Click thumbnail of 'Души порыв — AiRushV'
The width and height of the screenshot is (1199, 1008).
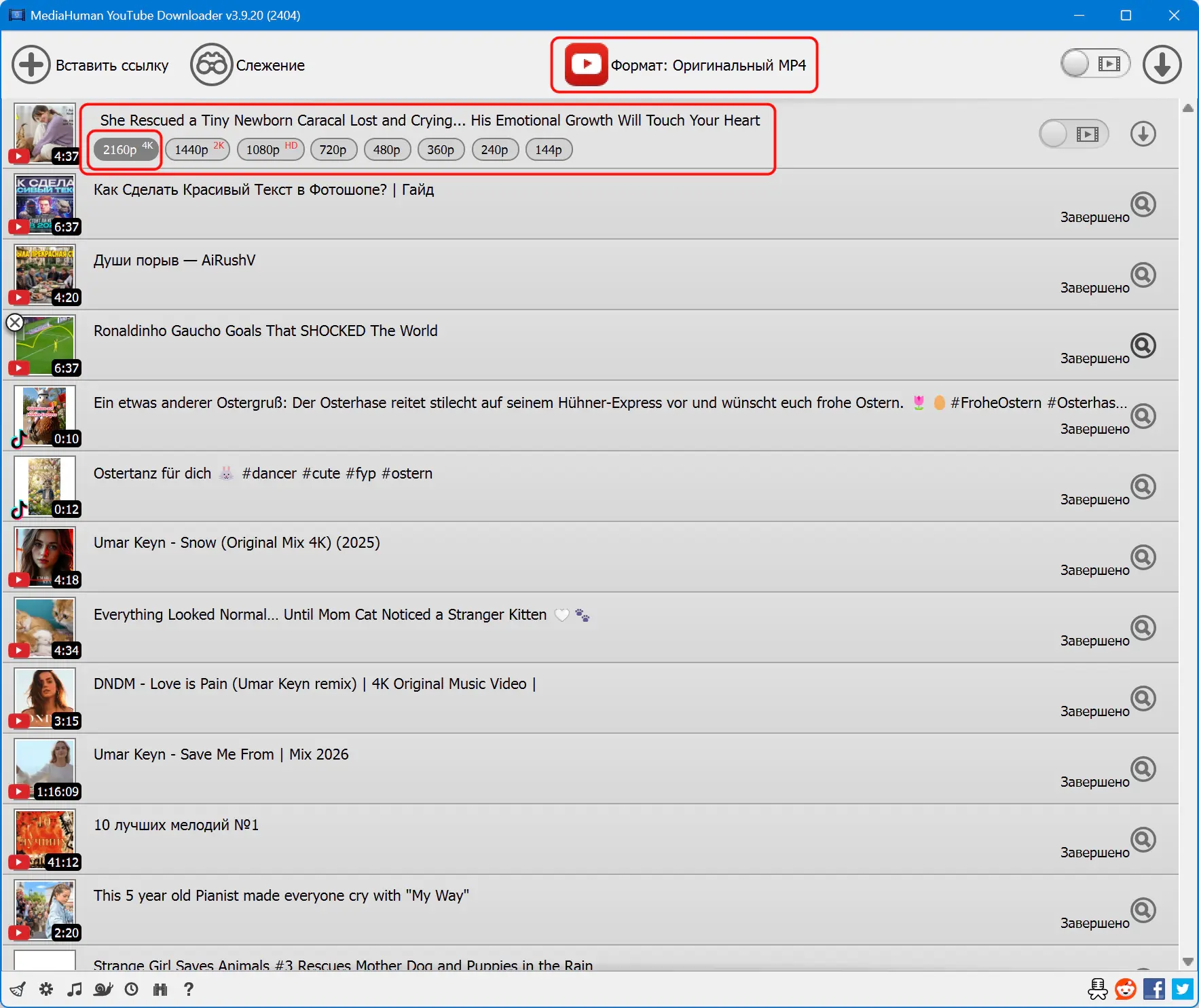click(45, 275)
